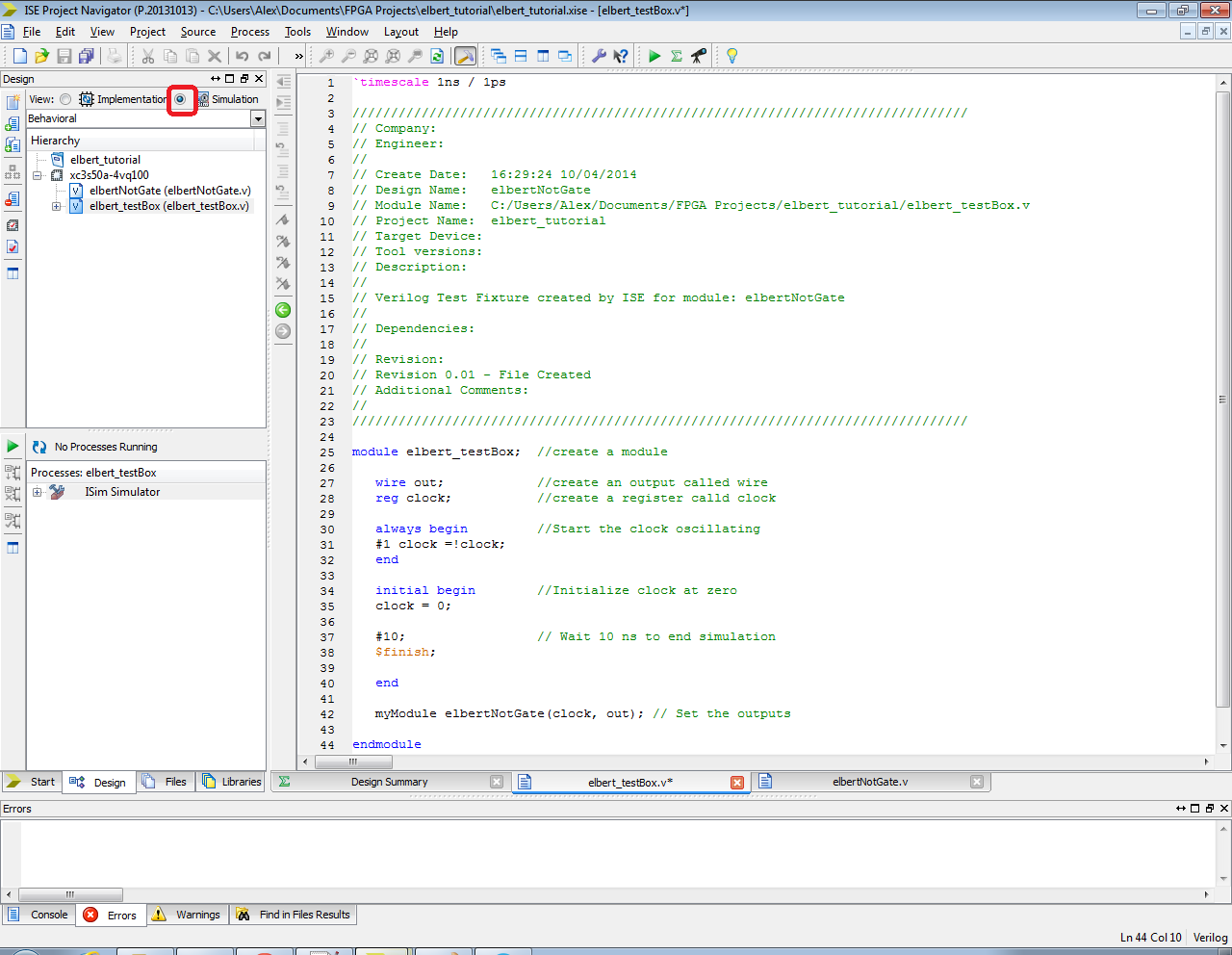Click the Save file floppy icon
This screenshot has height=955, width=1232.
click(64, 56)
